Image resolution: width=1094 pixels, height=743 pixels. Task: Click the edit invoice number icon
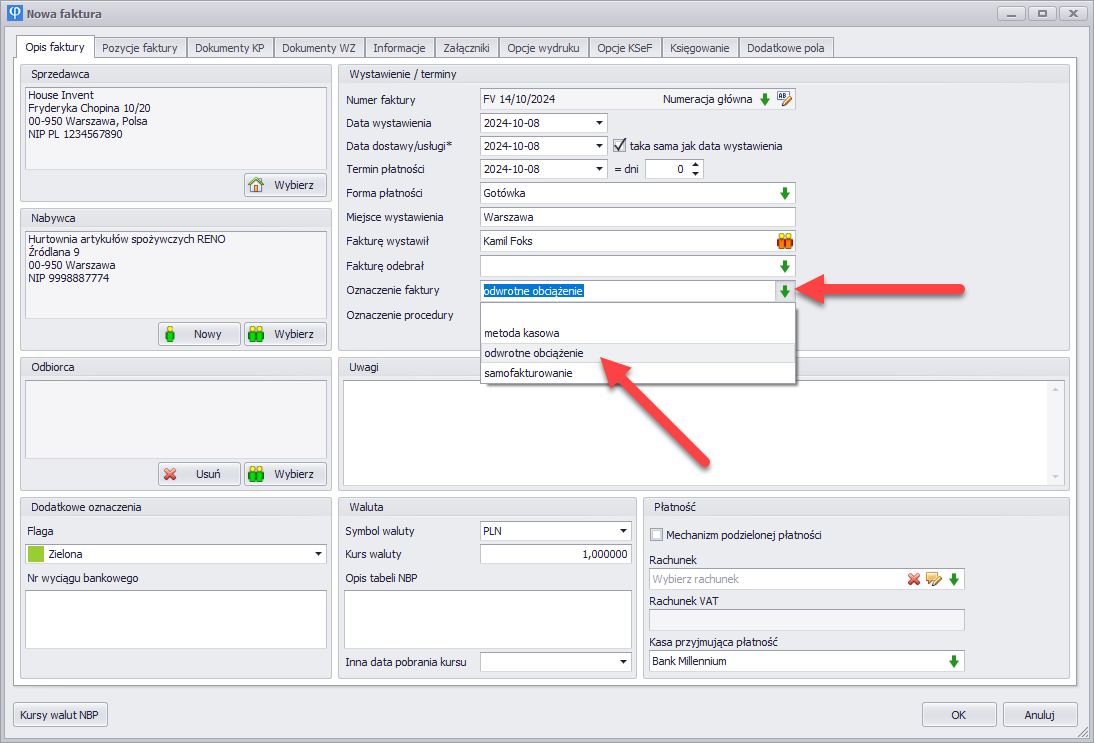784,99
